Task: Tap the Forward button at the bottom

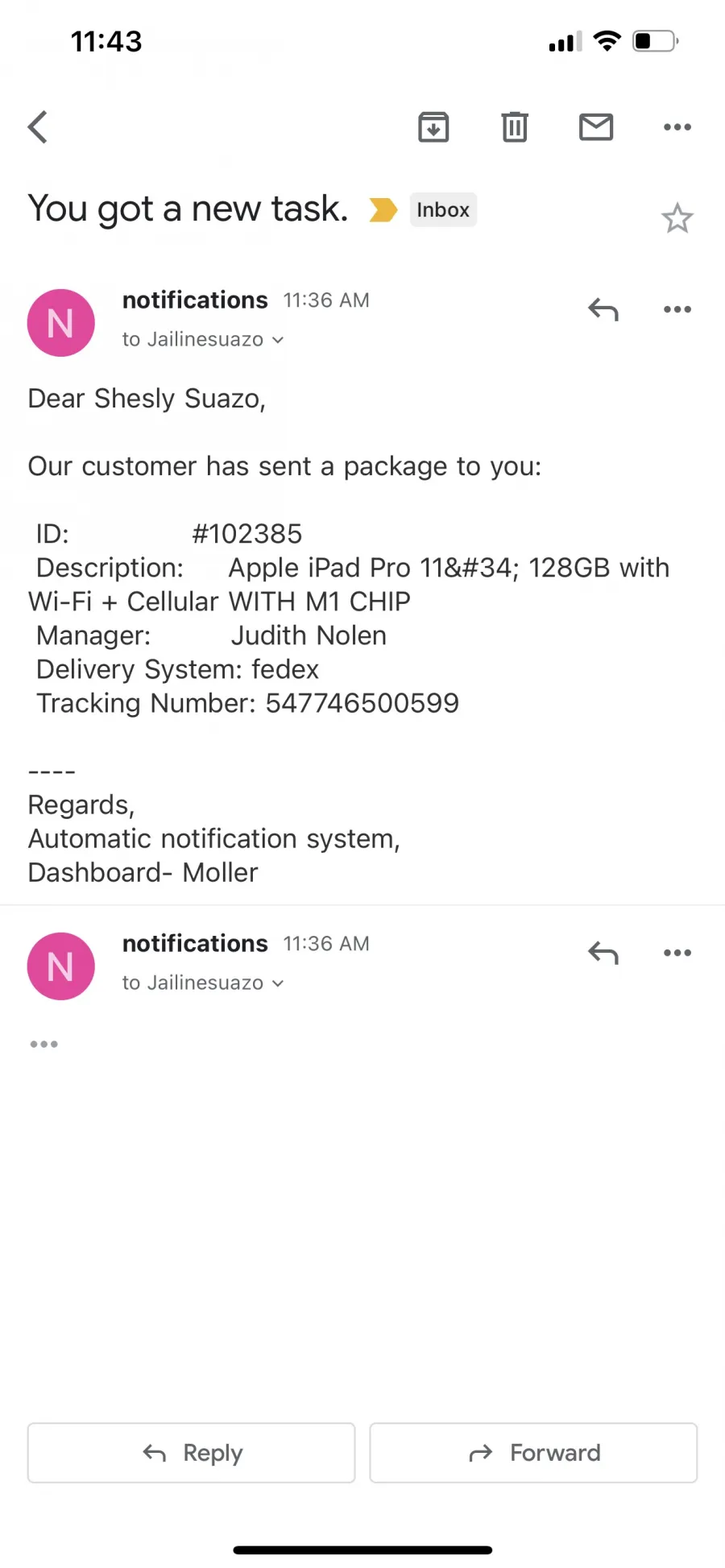Action: point(533,1453)
